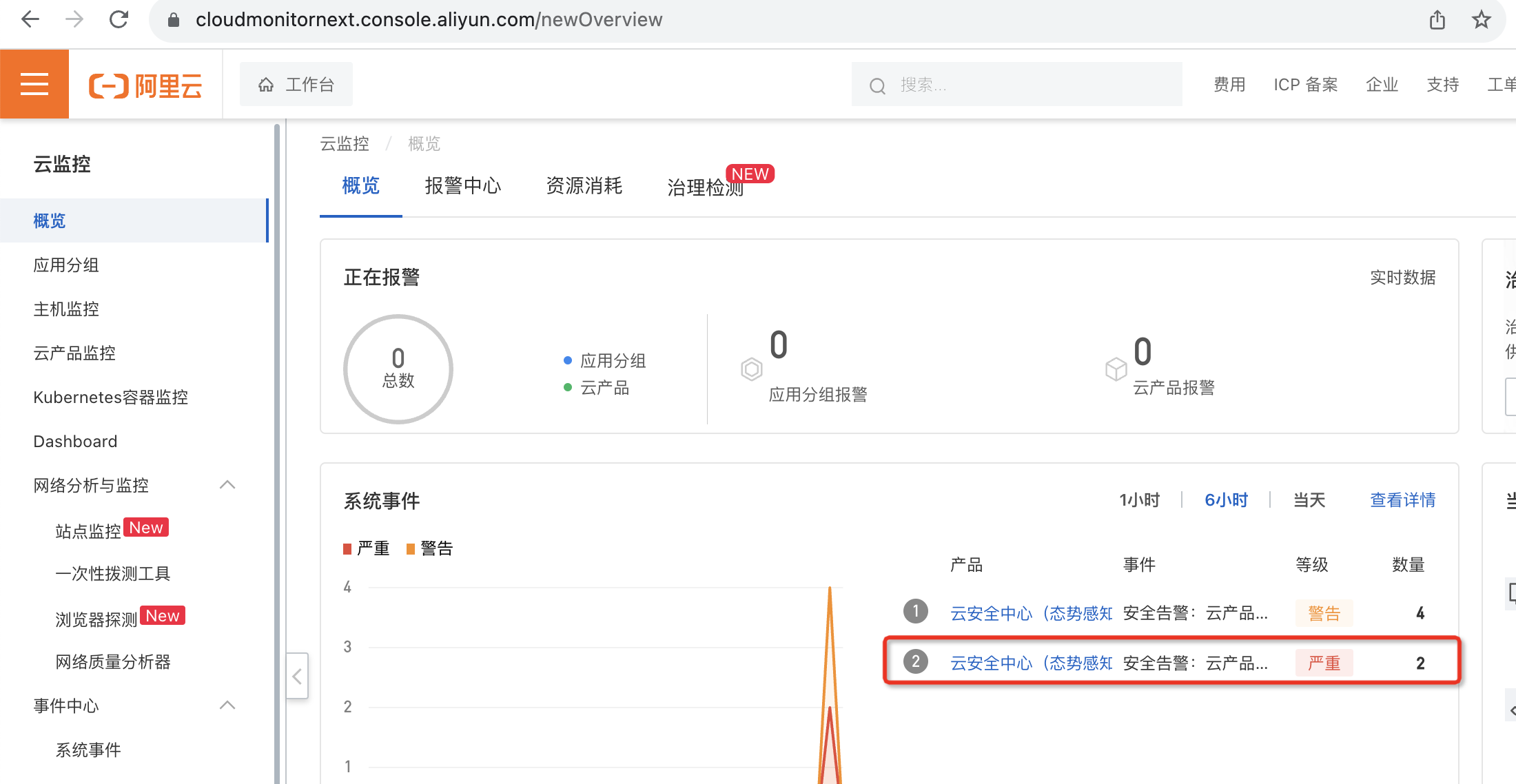1516x784 pixels.
Task: Switch to the 报警中心 tab
Action: [x=462, y=186]
